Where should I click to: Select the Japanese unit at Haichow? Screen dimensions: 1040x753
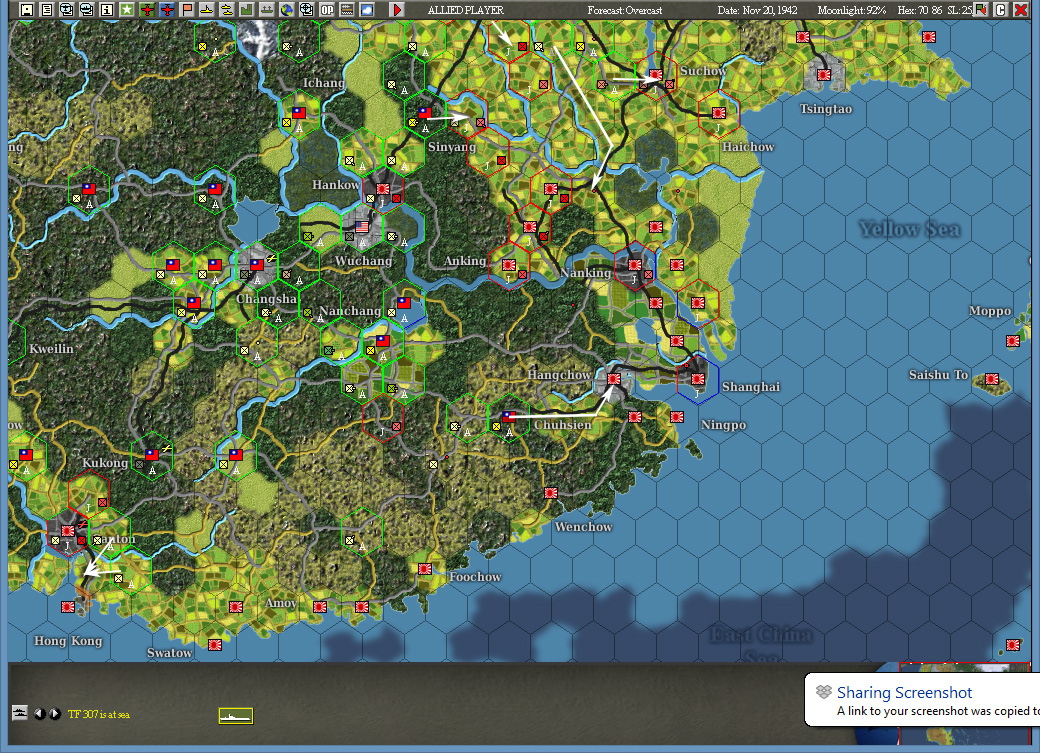pyautogui.click(x=718, y=113)
